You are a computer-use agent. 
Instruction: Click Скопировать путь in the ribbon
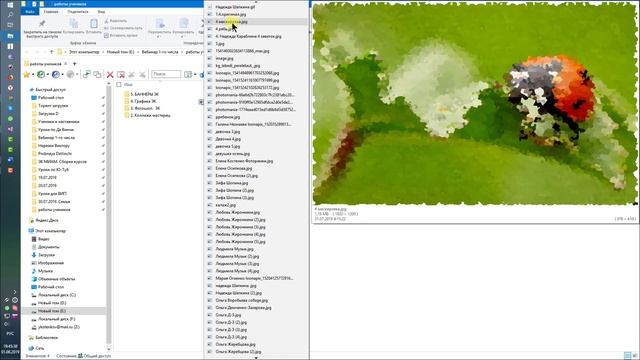click(123, 28)
